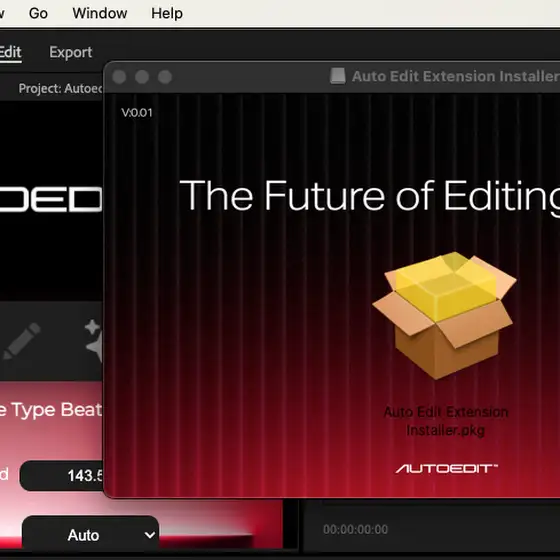This screenshot has width=560, height=560.
Task: Switch to the Export tab
Action: [71, 52]
